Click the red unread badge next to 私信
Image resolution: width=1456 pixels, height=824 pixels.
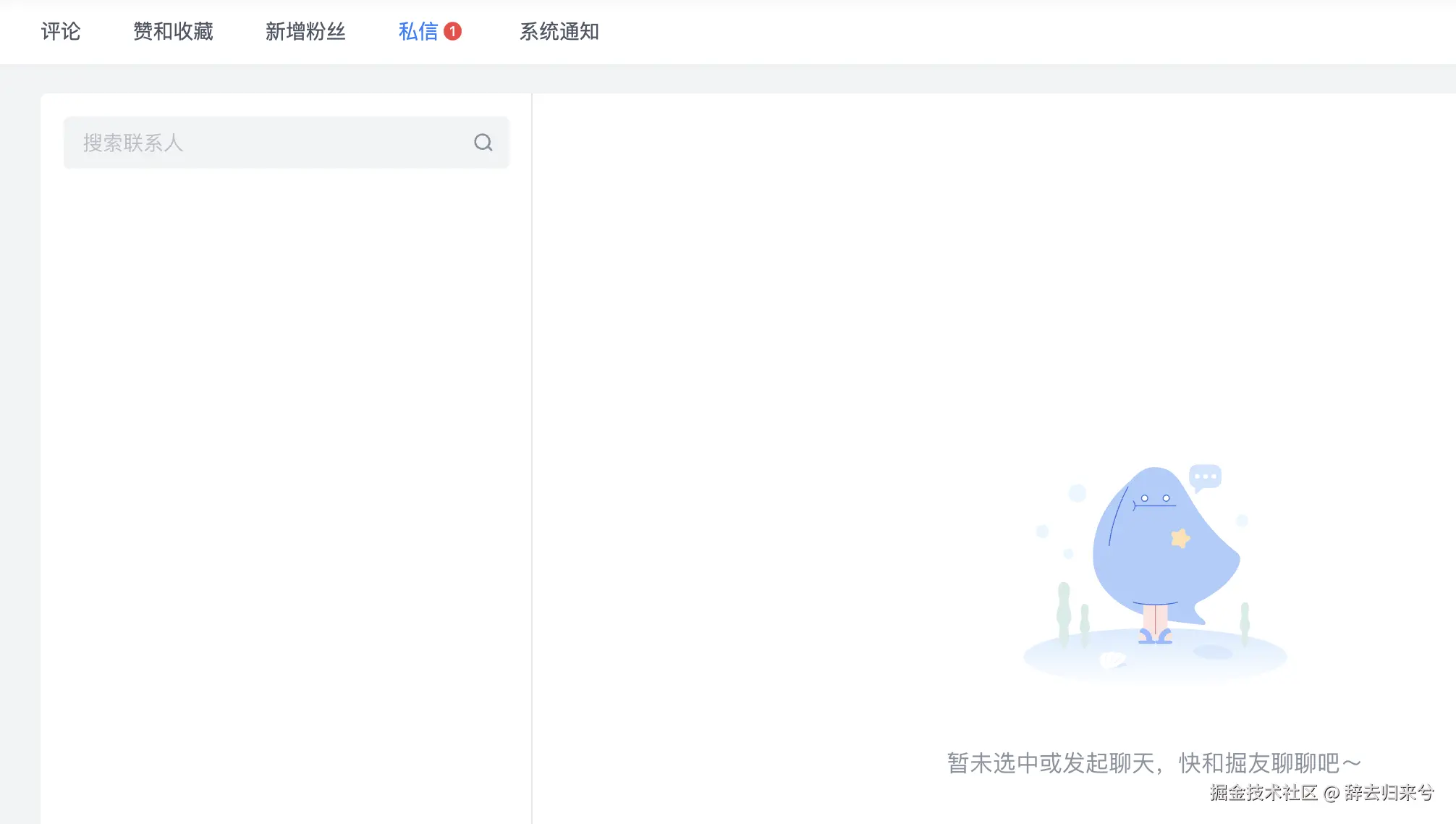point(453,31)
